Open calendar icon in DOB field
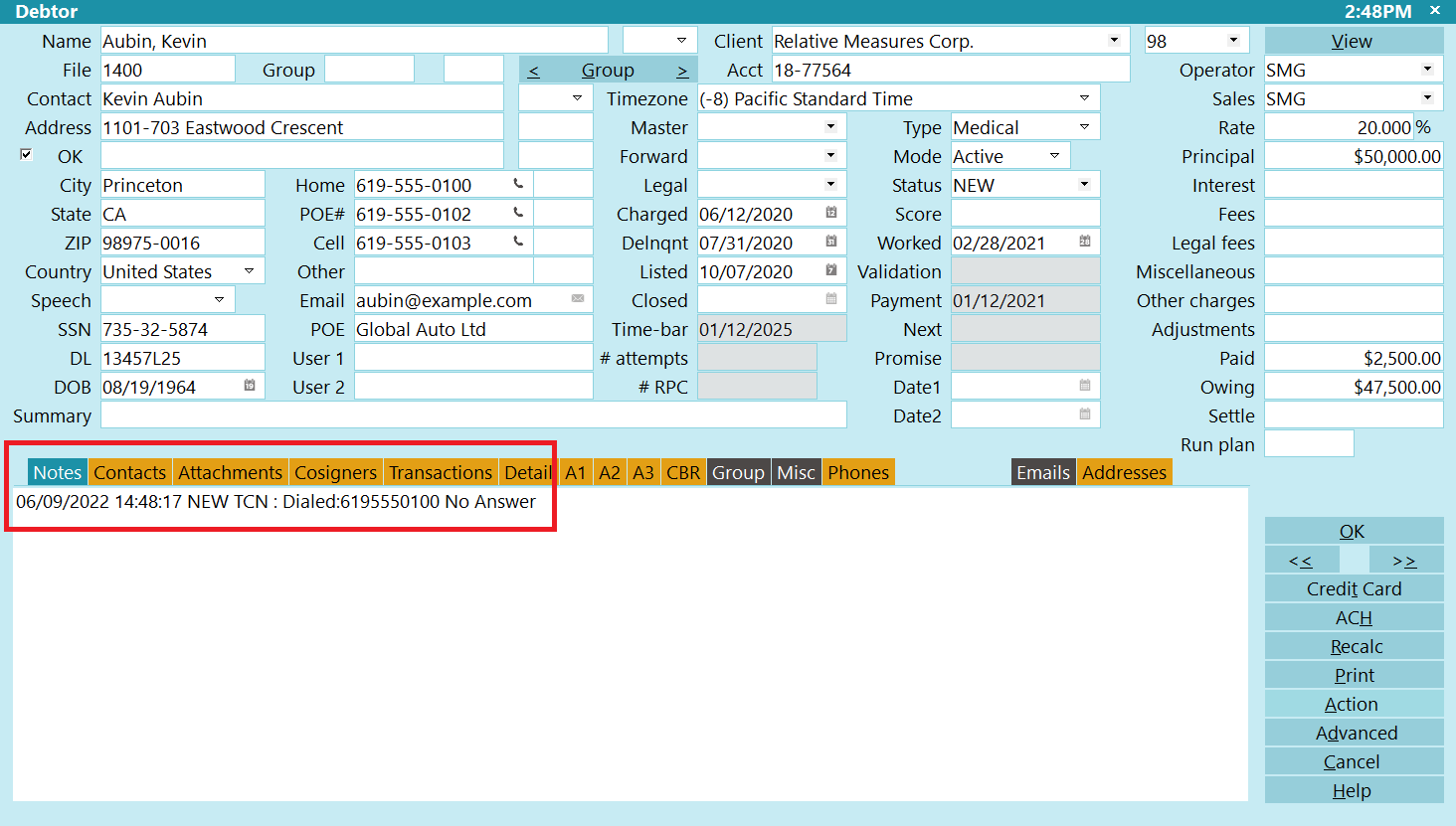 coord(250,387)
